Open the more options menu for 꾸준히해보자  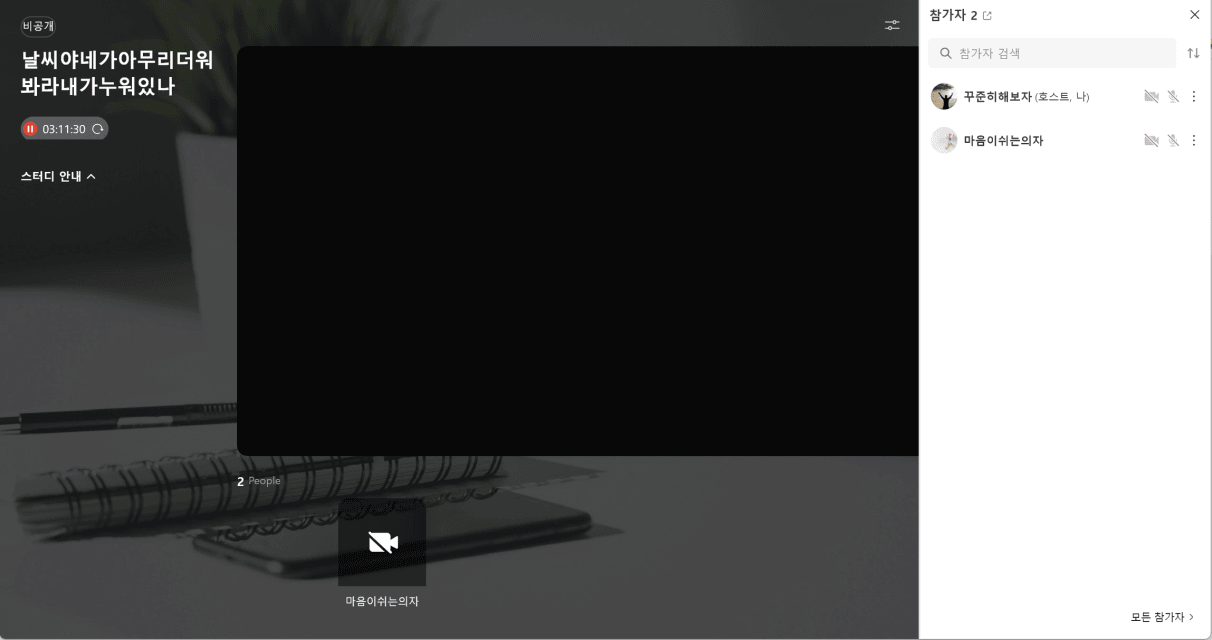tap(1193, 97)
